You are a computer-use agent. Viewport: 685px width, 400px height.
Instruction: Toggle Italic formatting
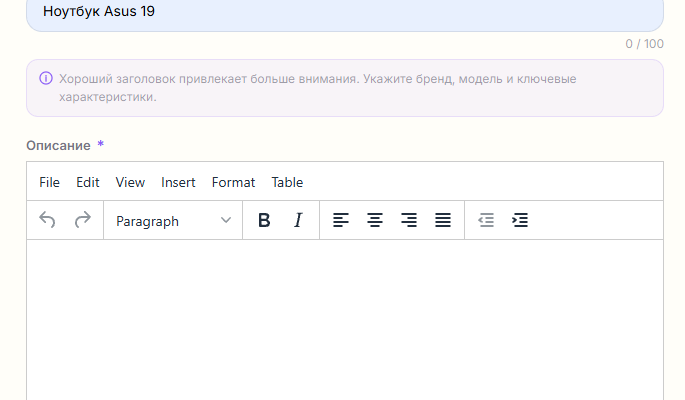(298, 220)
